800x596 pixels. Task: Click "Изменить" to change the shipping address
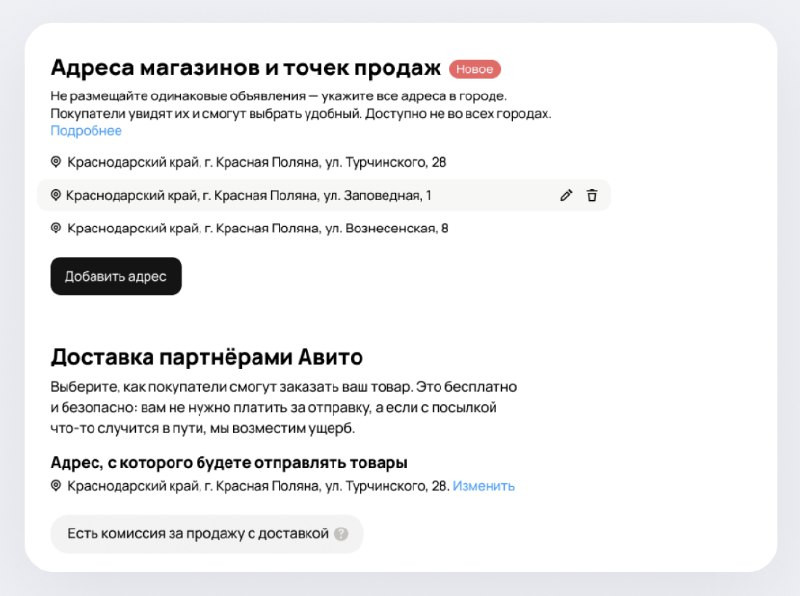point(483,486)
